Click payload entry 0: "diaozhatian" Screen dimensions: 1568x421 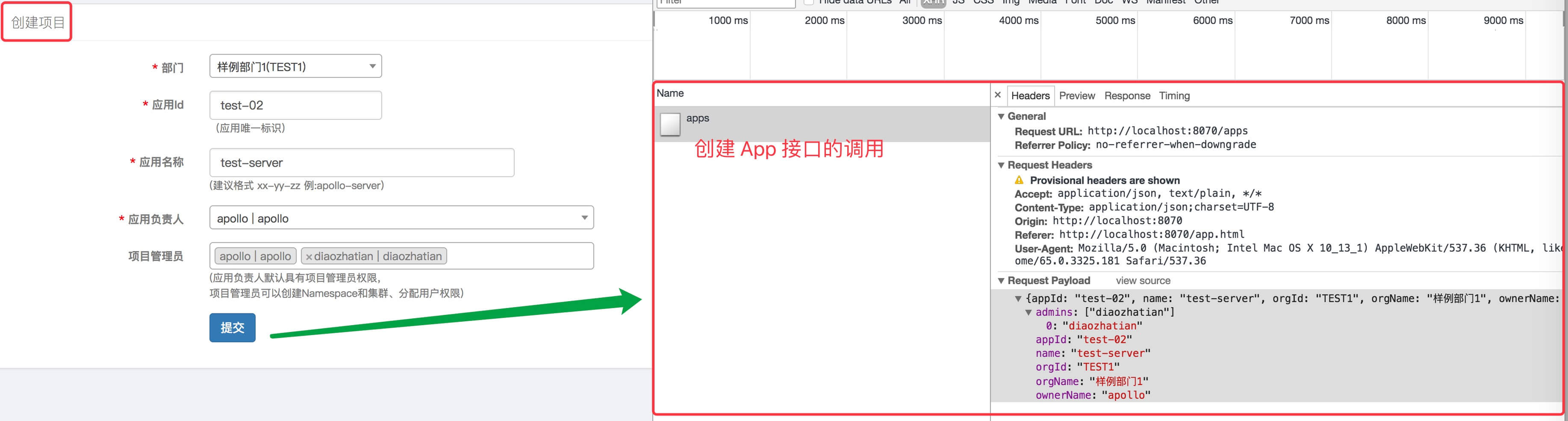coord(1094,326)
